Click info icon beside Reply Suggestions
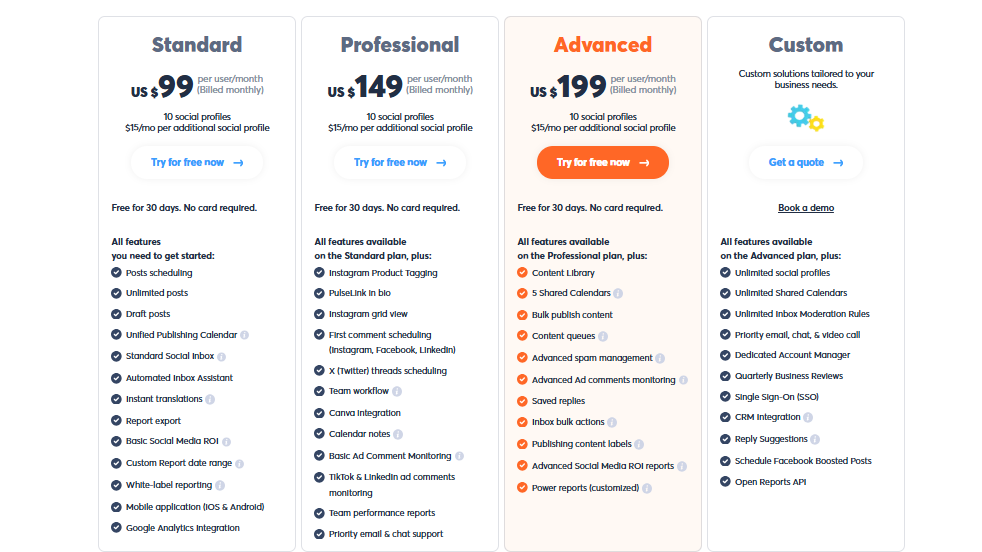This screenshot has height=552, width=982. point(815,439)
